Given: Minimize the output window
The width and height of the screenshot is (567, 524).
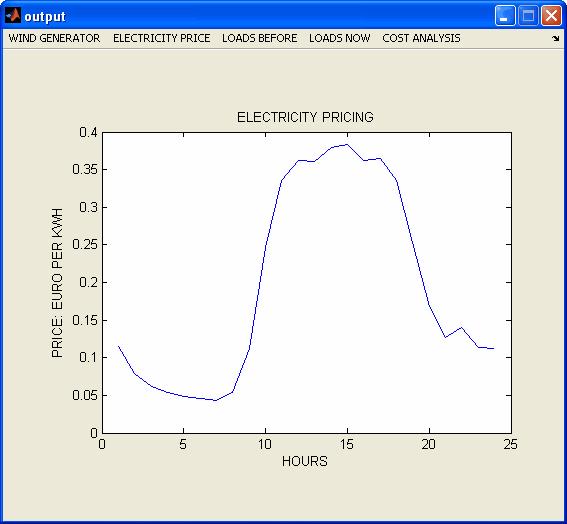Looking at the screenshot, I should pos(505,16).
